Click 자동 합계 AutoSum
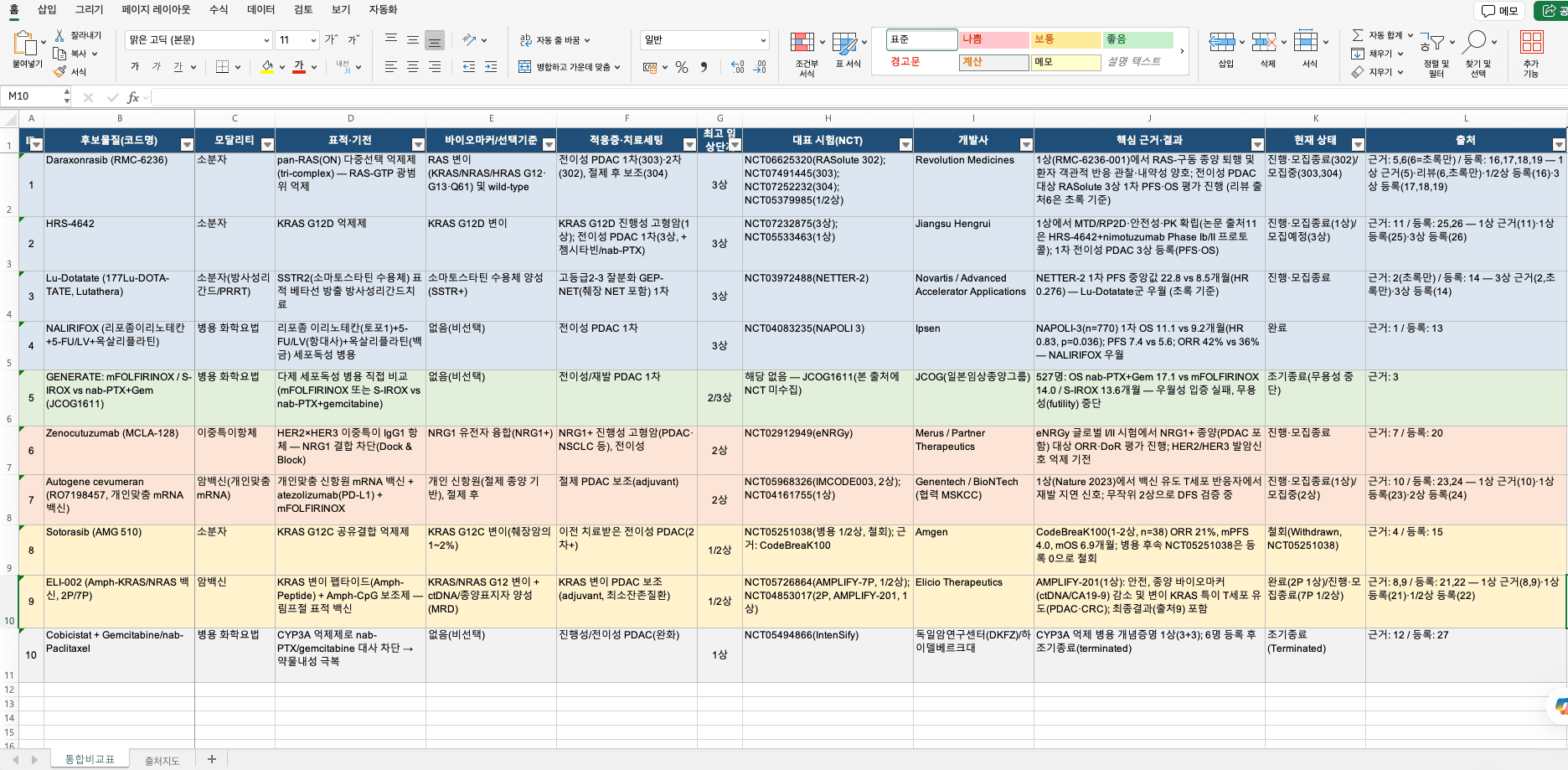 pos(1382,35)
